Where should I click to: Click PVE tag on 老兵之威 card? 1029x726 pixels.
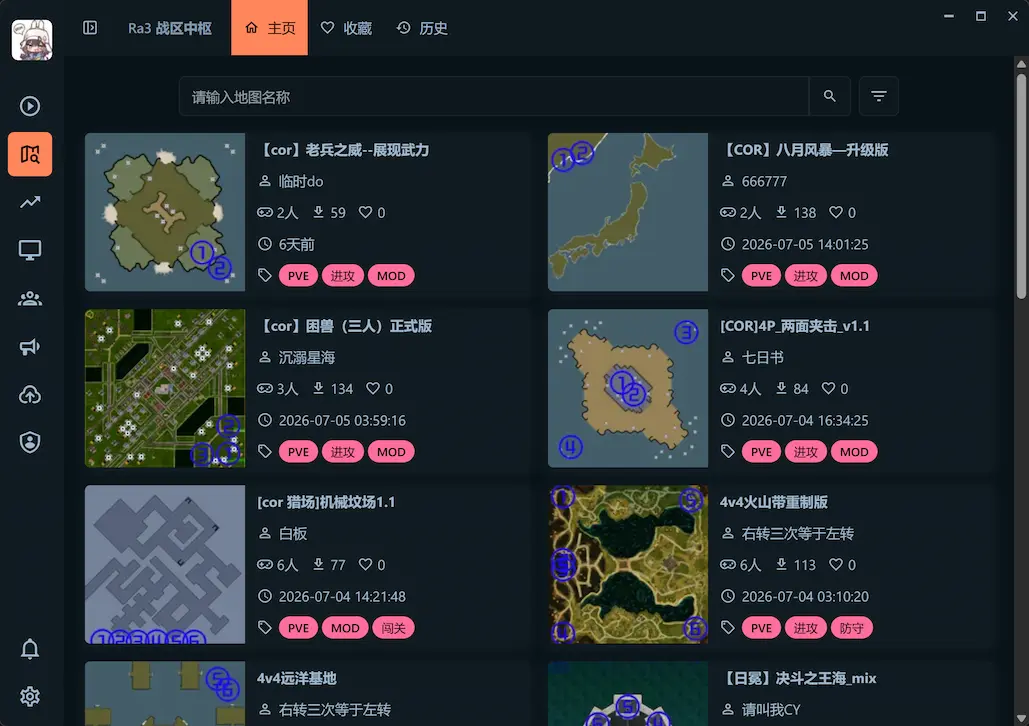pyautogui.click(x=298, y=276)
